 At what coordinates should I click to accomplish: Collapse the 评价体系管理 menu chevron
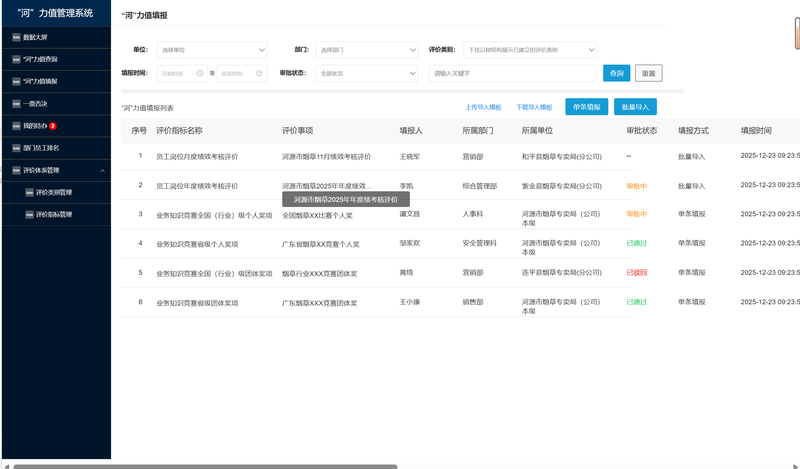[x=101, y=170]
